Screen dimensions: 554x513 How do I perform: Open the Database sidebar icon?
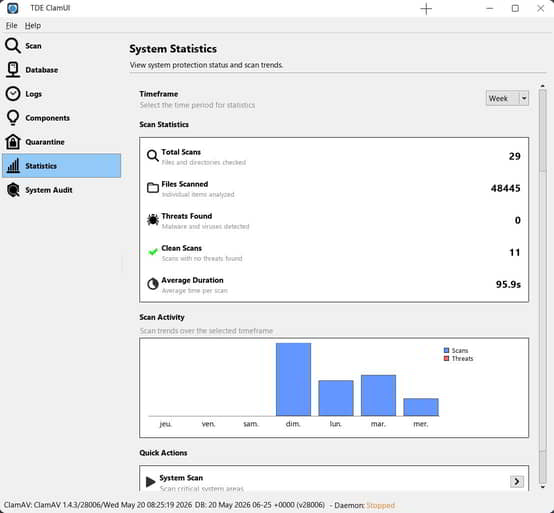[13, 70]
